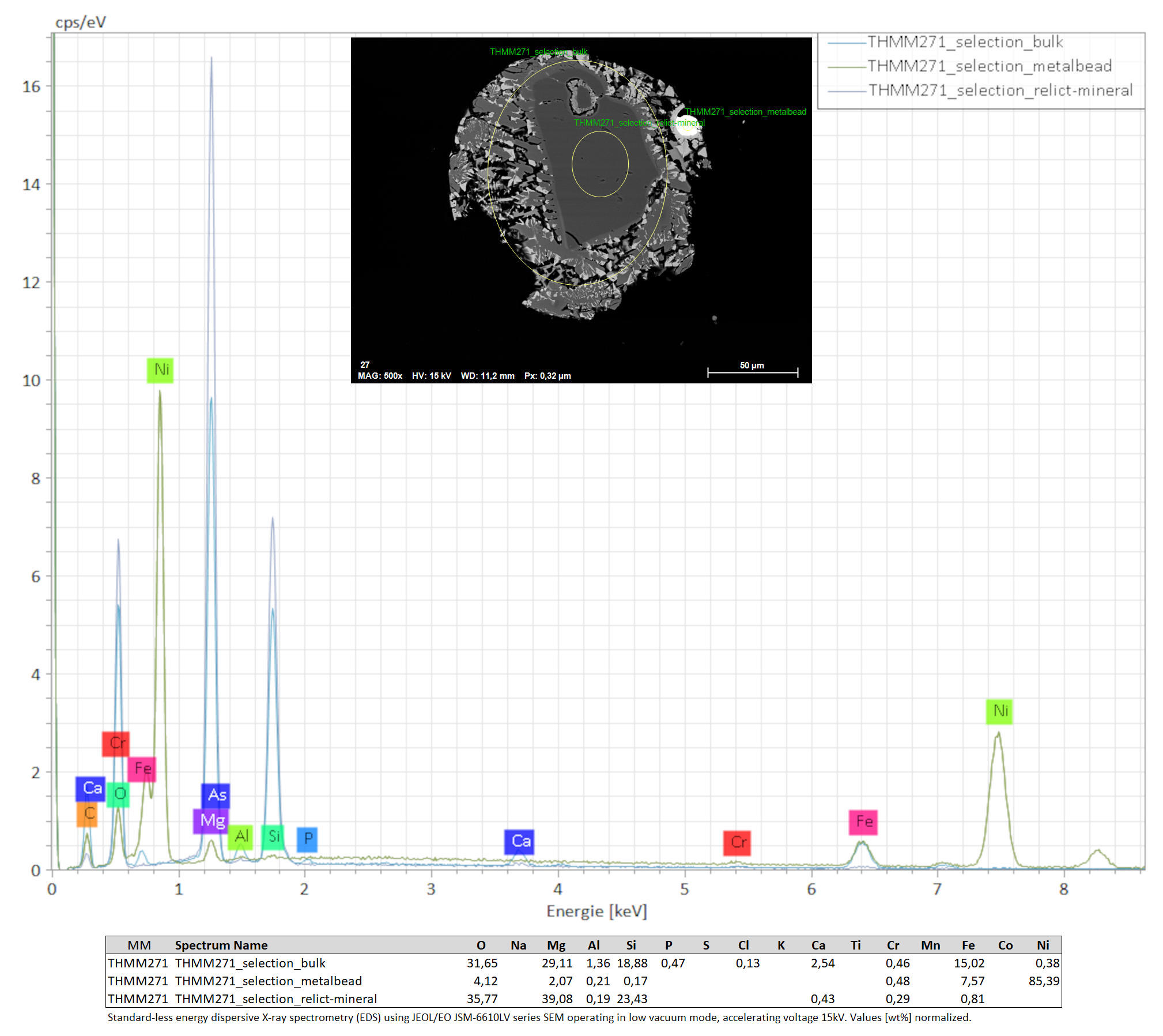
Task: Select THMM271_selection_relict-mineral legend entry
Action: 1000,91
